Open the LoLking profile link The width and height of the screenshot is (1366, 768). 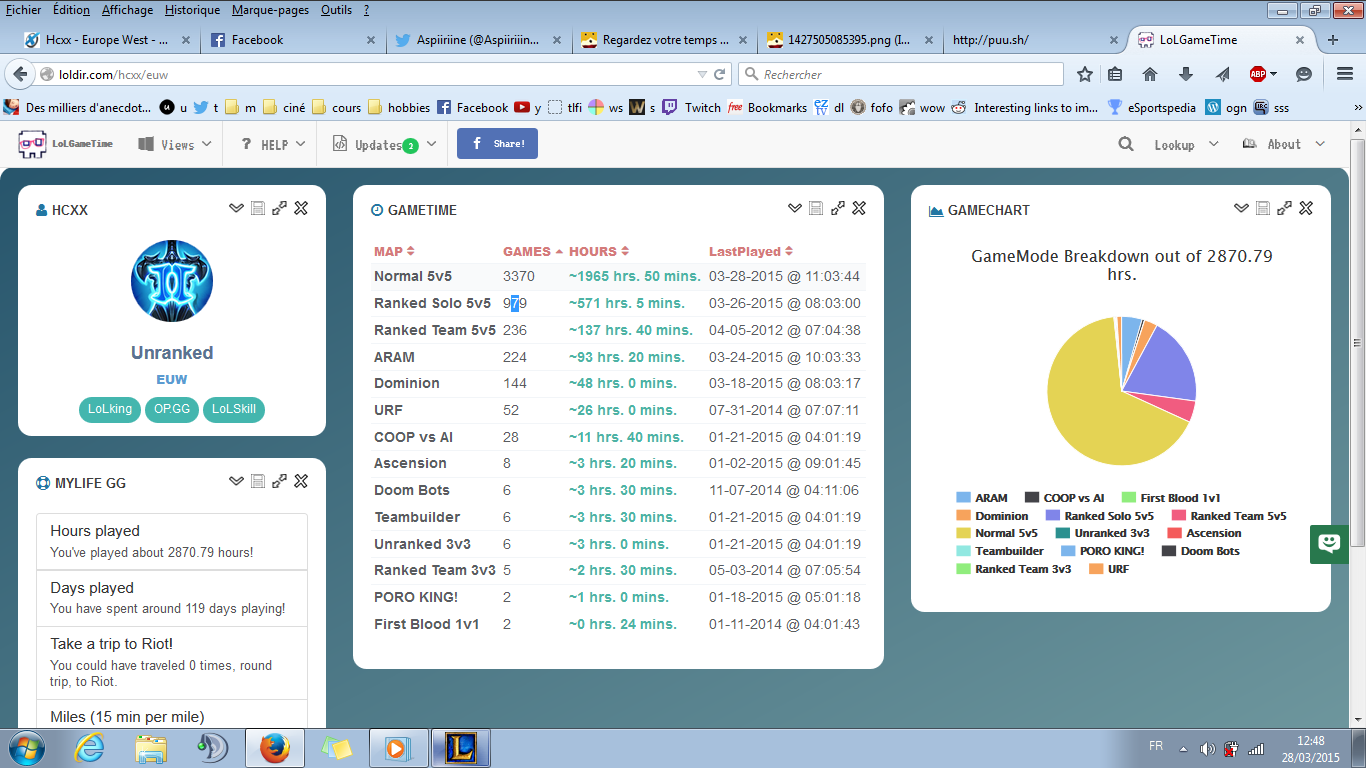[x=110, y=409]
